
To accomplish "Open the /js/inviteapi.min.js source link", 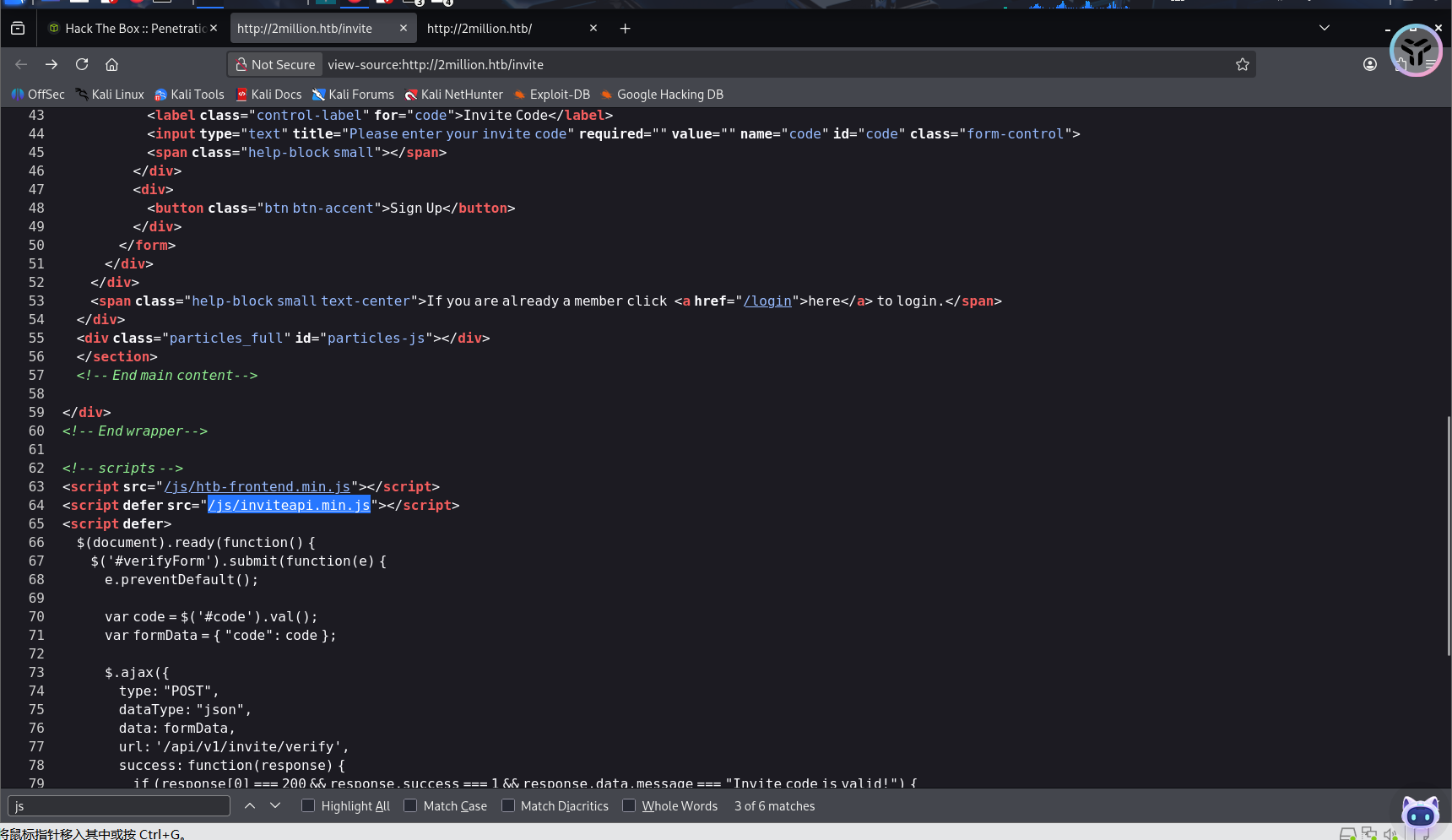I will click(289, 506).
